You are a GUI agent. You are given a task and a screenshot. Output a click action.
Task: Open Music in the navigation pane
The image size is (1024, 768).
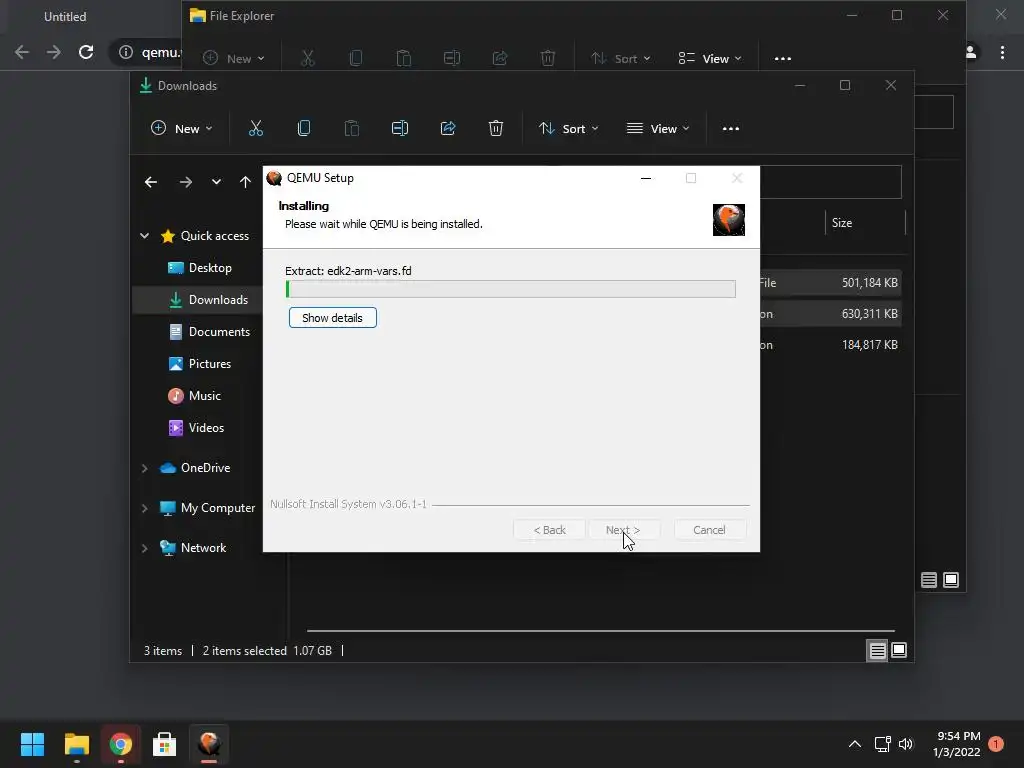(x=195, y=396)
